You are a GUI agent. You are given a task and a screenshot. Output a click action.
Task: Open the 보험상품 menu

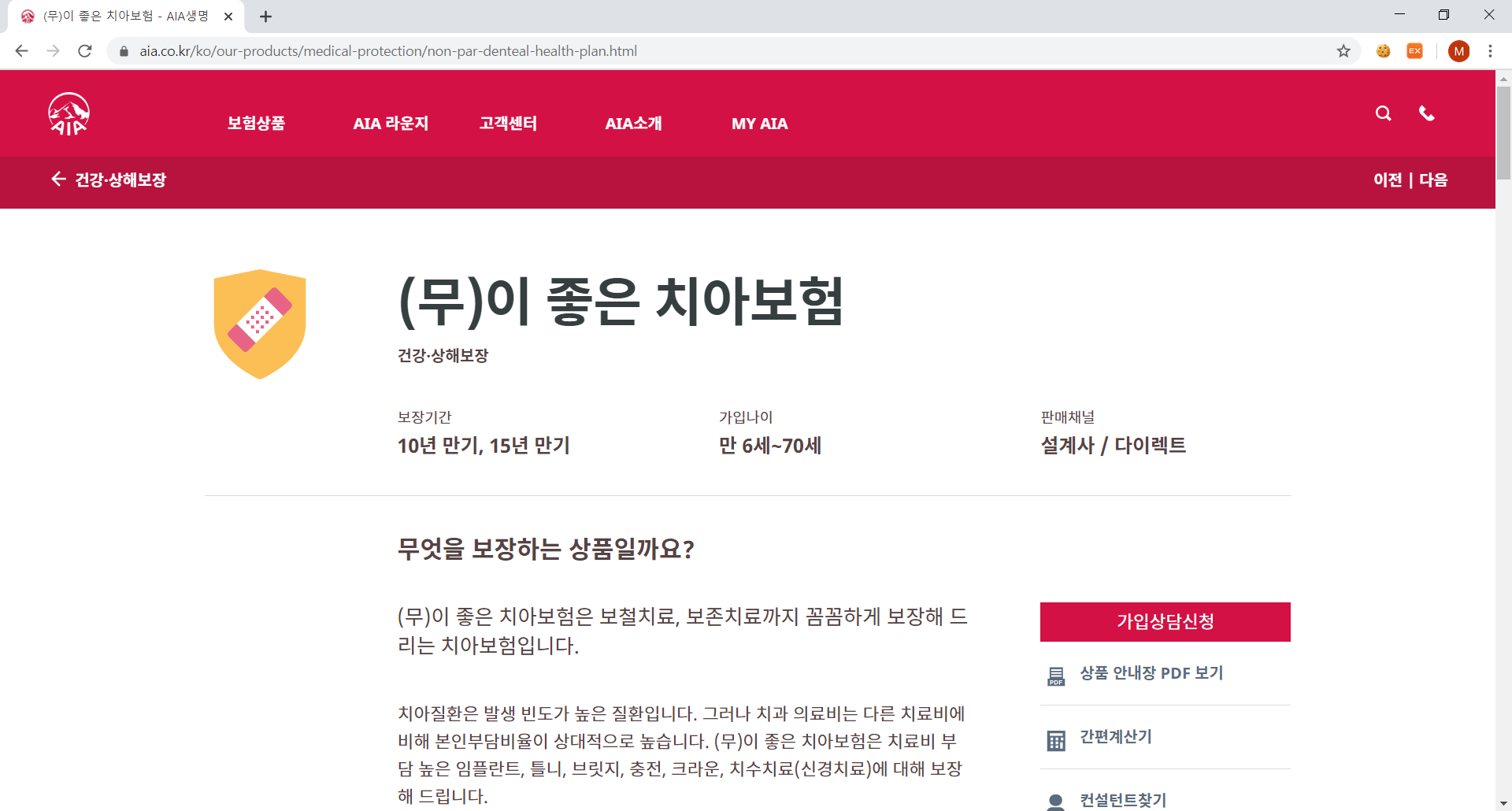(256, 123)
